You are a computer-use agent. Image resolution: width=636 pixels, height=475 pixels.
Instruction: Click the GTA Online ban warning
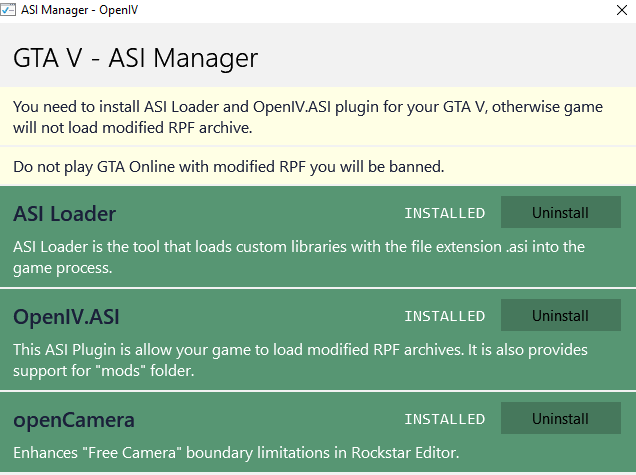coord(228,165)
